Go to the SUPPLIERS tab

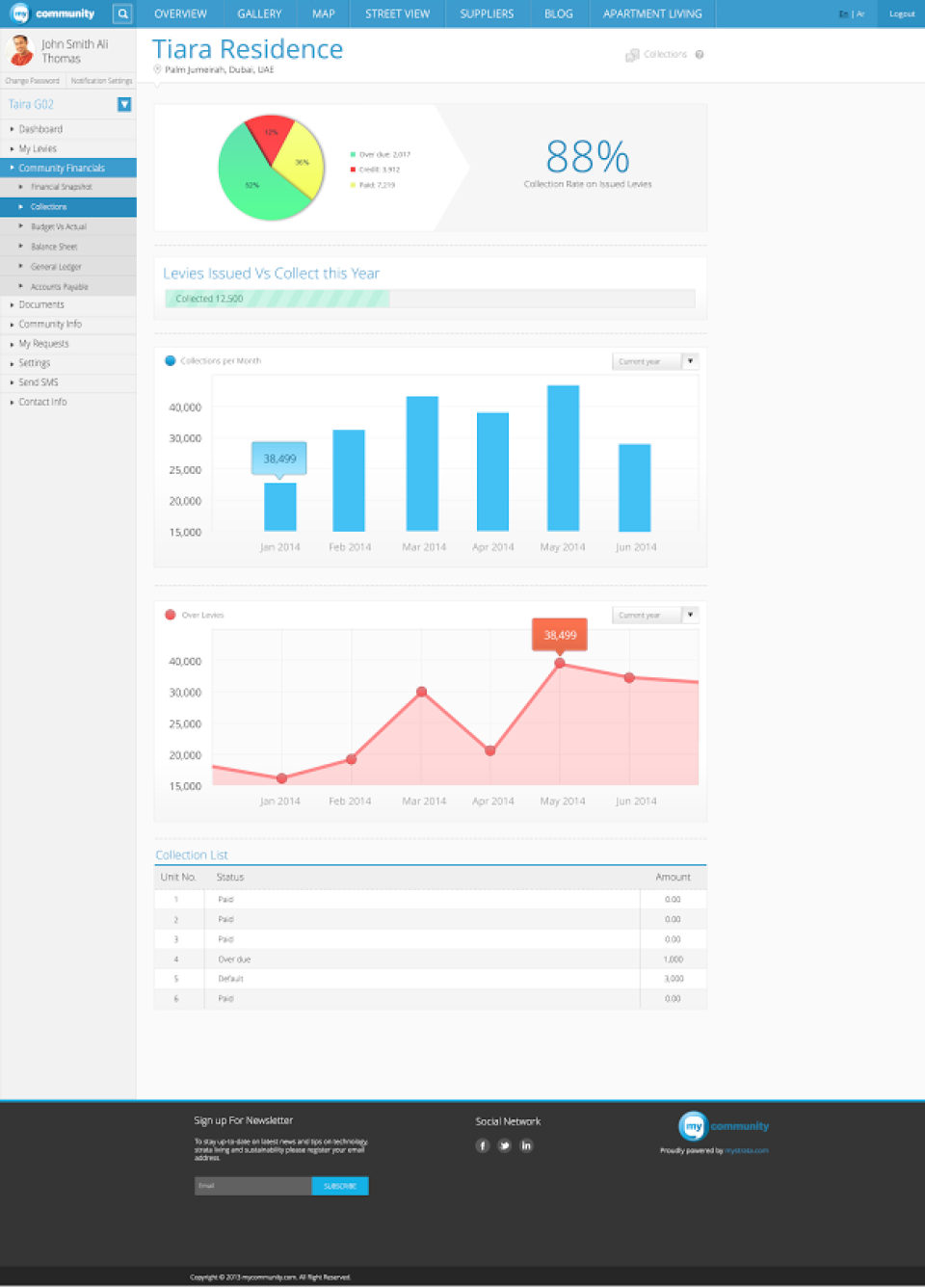click(x=487, y=13)
